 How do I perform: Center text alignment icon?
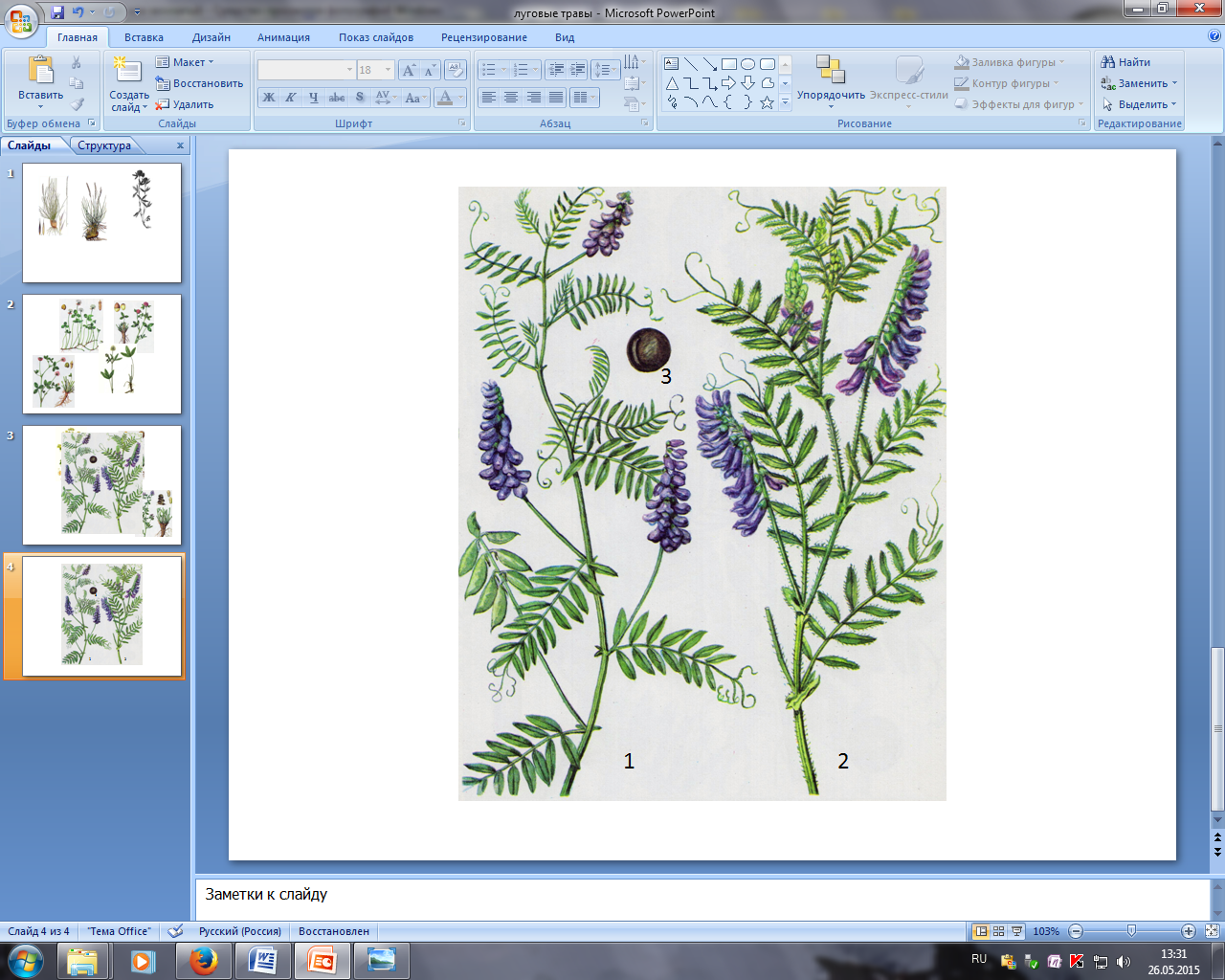(511, 98)
